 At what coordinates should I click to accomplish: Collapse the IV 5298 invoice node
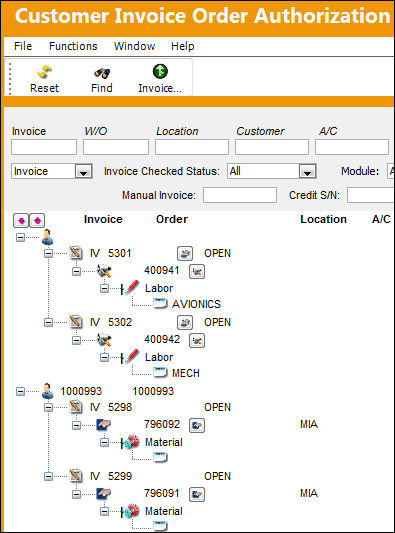(49, 407)
